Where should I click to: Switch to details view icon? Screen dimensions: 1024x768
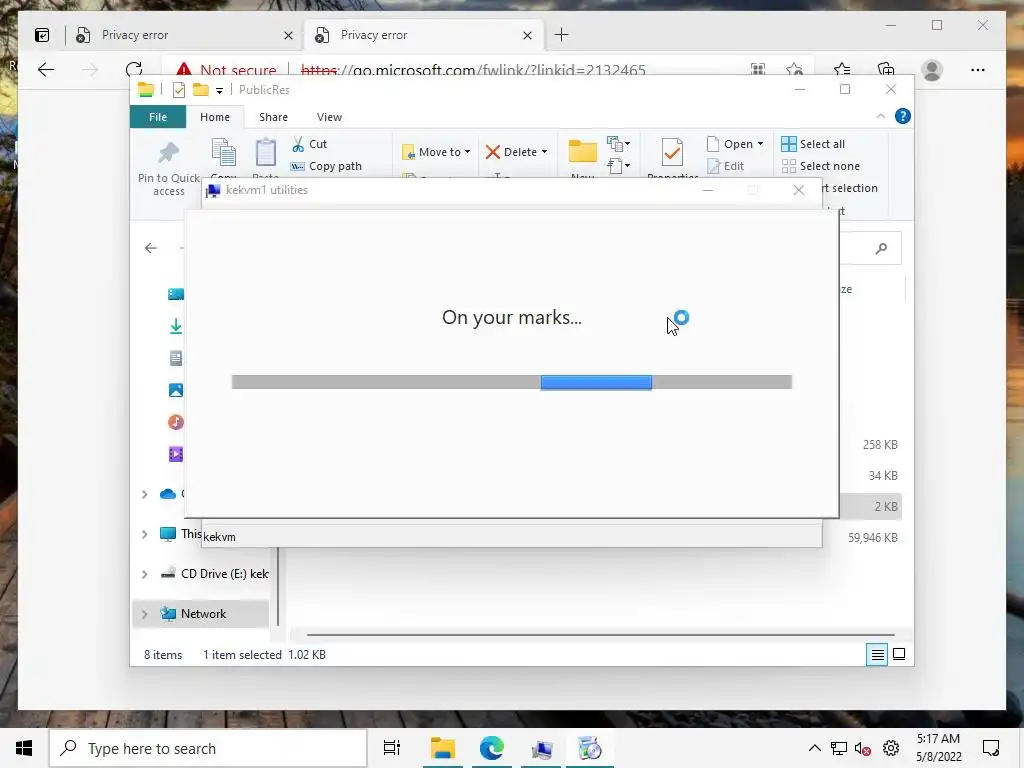(877, 654)
